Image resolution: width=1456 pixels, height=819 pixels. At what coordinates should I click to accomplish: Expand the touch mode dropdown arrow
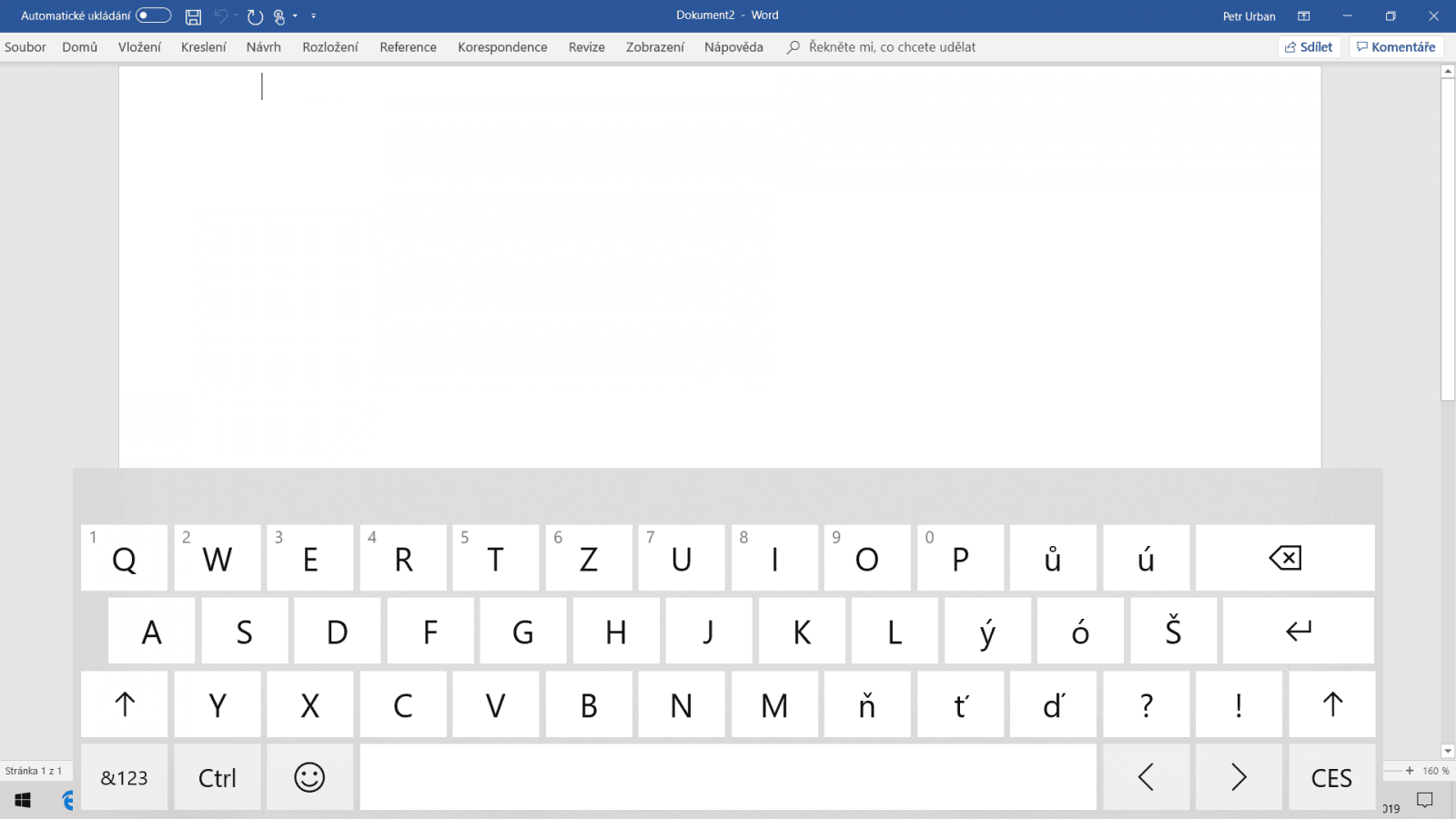coord(293,15)
